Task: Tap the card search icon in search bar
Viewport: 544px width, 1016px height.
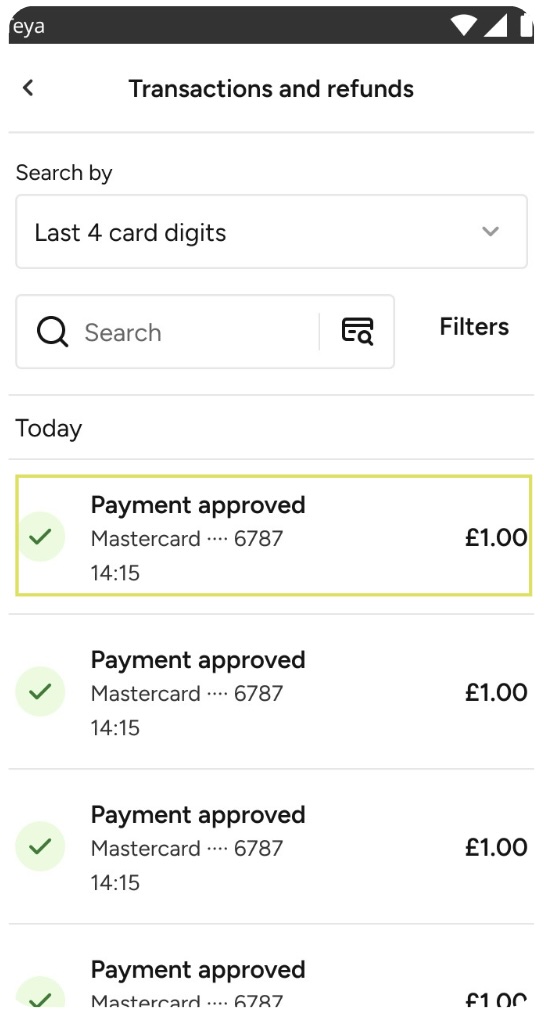Action: 357,331
